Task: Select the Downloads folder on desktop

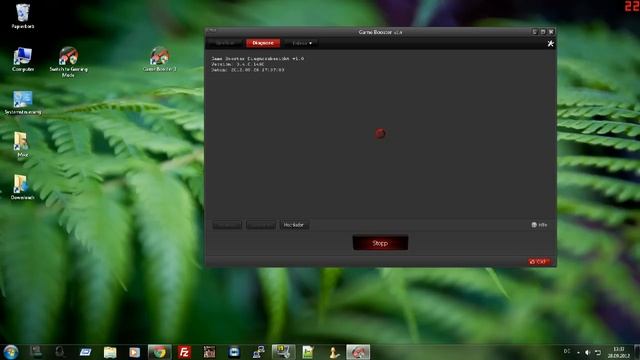Action: [x=22, y=187]
